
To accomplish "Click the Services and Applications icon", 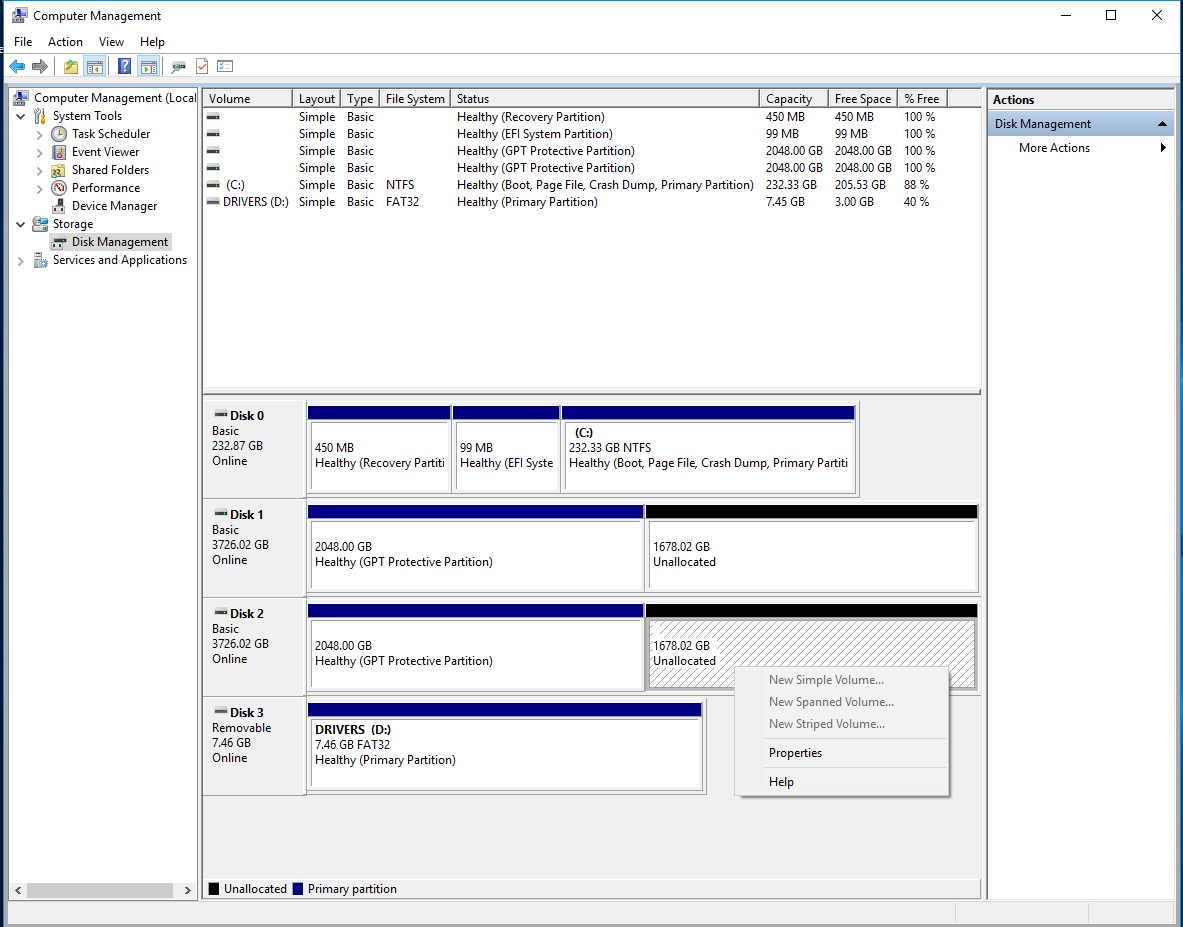I will (40, 260).
